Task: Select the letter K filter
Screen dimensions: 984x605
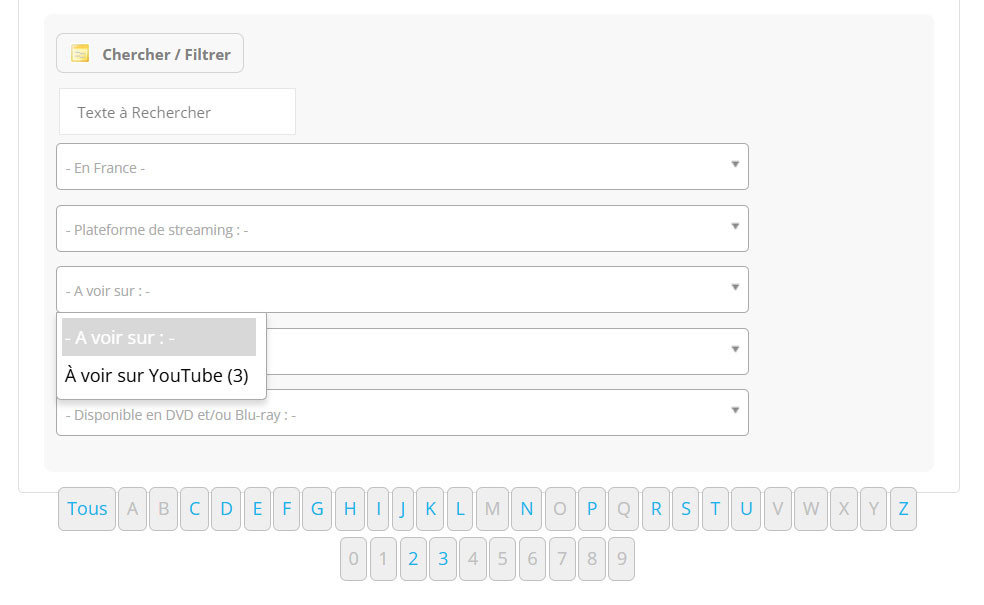Action: click(430, 509)
